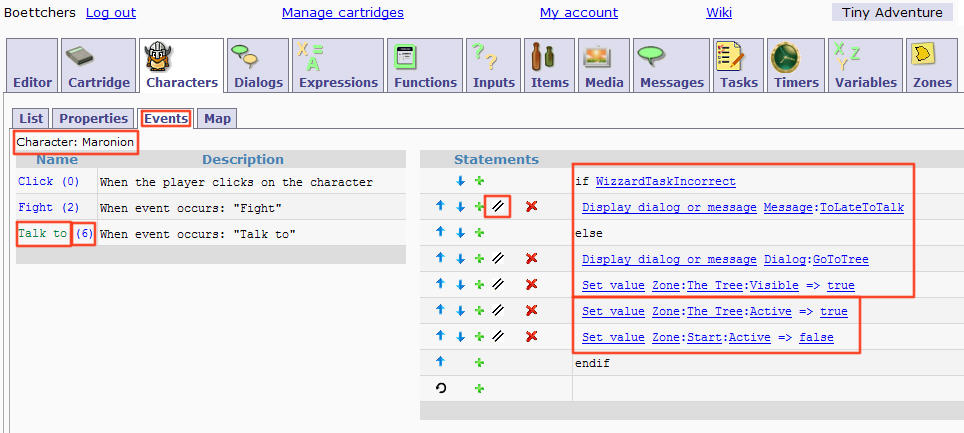Move The Tree:Visible statement up
Viewport: 964px width, 433px height.
click(441, 286)
